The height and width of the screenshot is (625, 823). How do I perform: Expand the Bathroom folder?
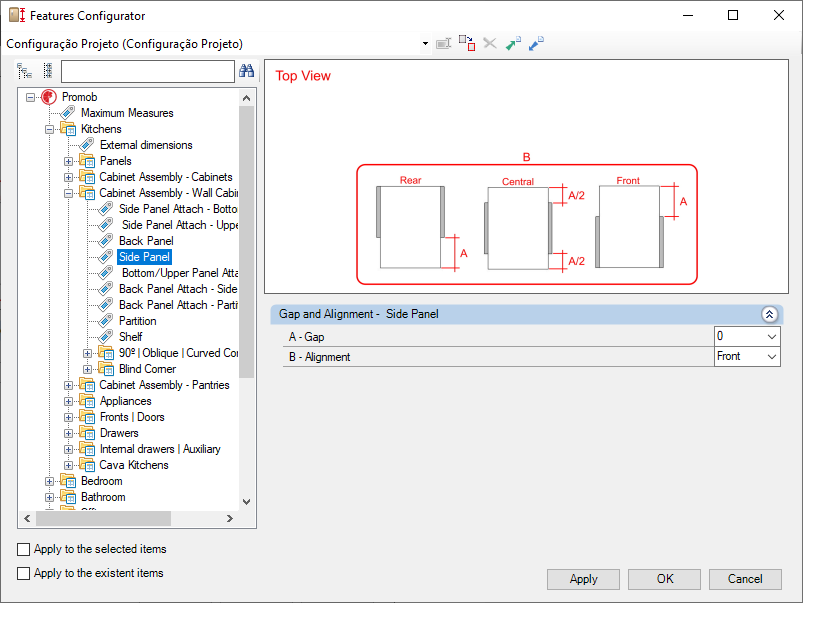(x=49, y=497)
